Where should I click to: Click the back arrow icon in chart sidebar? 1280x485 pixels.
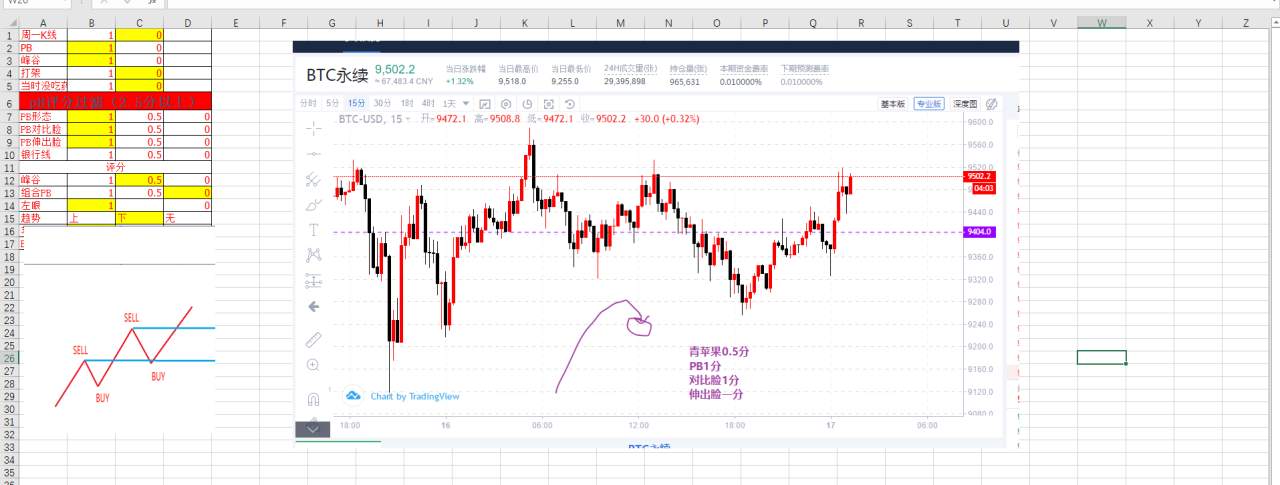coord(313,307)
